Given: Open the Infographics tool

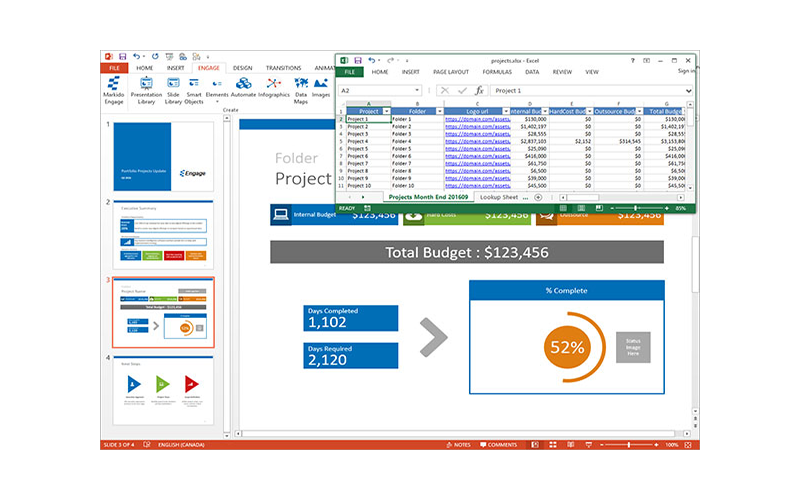Looking at the screenshot, I should pos(273,87).
